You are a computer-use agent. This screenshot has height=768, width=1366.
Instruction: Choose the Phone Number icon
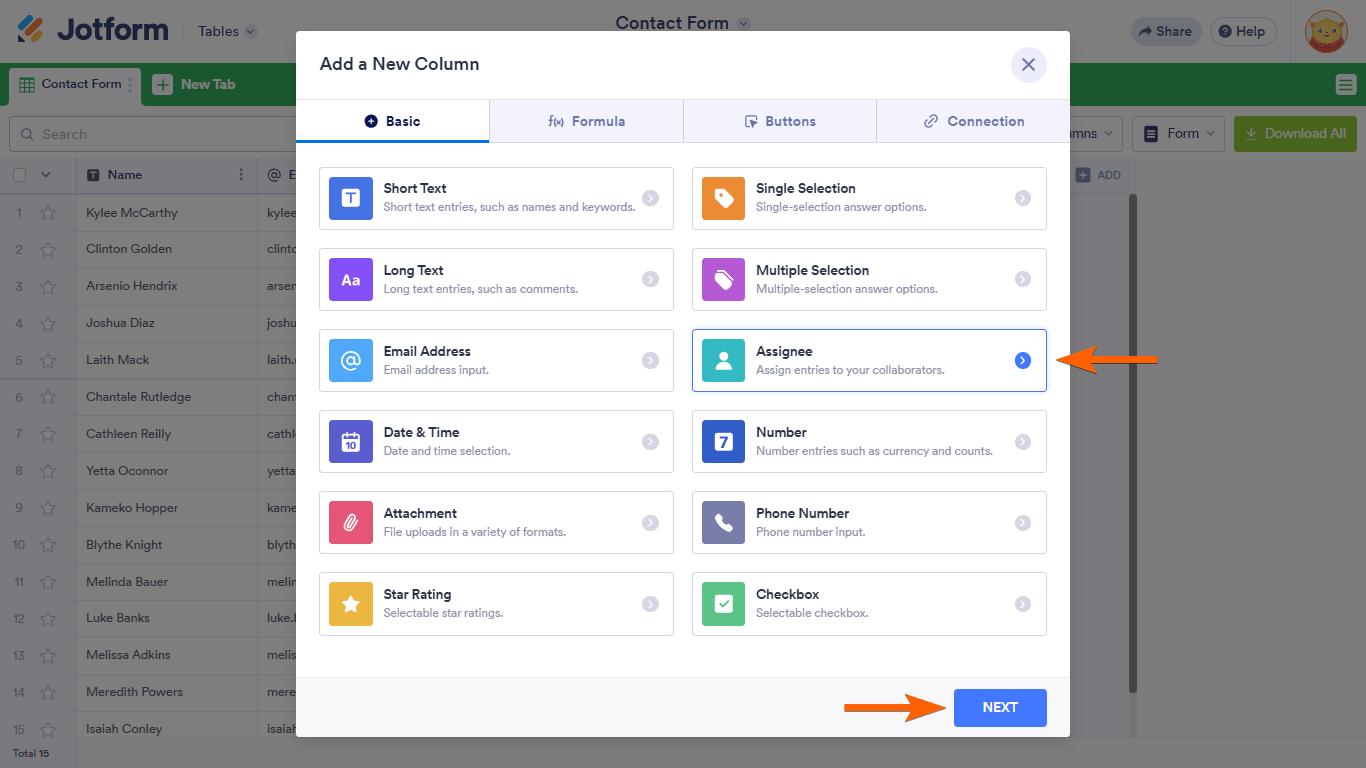723,523
